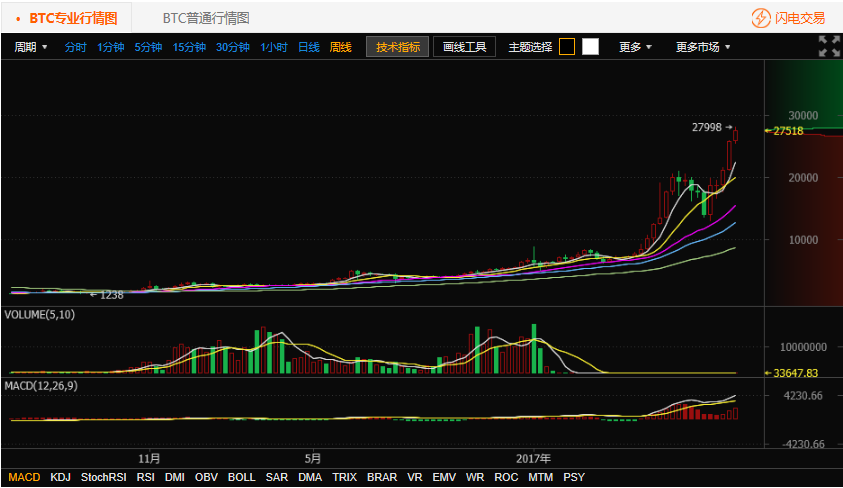Select the 周线 weekly period

point(341,47)
